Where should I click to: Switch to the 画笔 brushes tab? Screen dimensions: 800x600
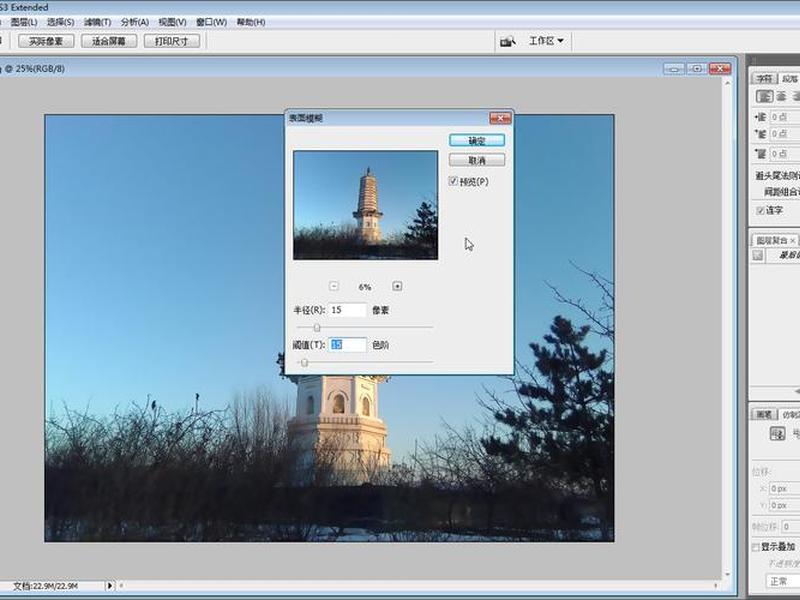point(764,414)
